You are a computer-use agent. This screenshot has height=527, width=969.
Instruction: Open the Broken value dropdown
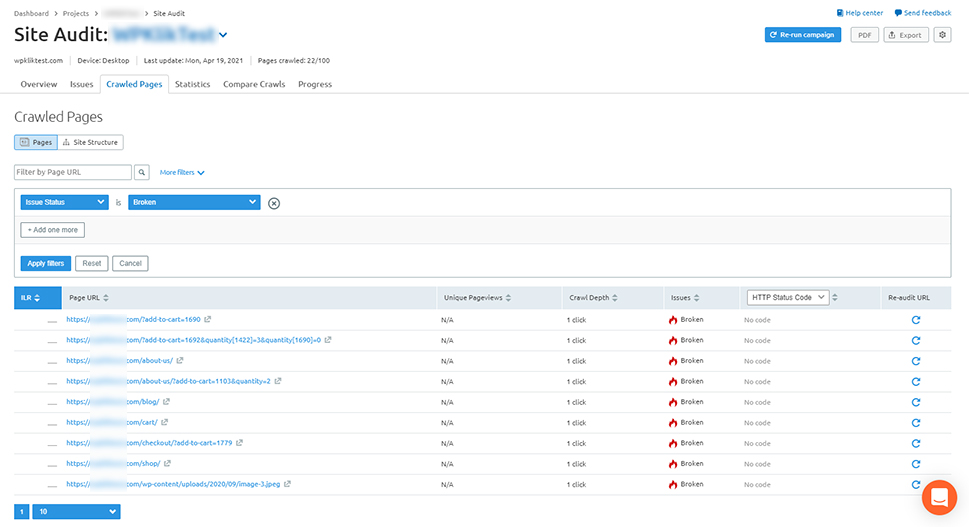point(194,202)
